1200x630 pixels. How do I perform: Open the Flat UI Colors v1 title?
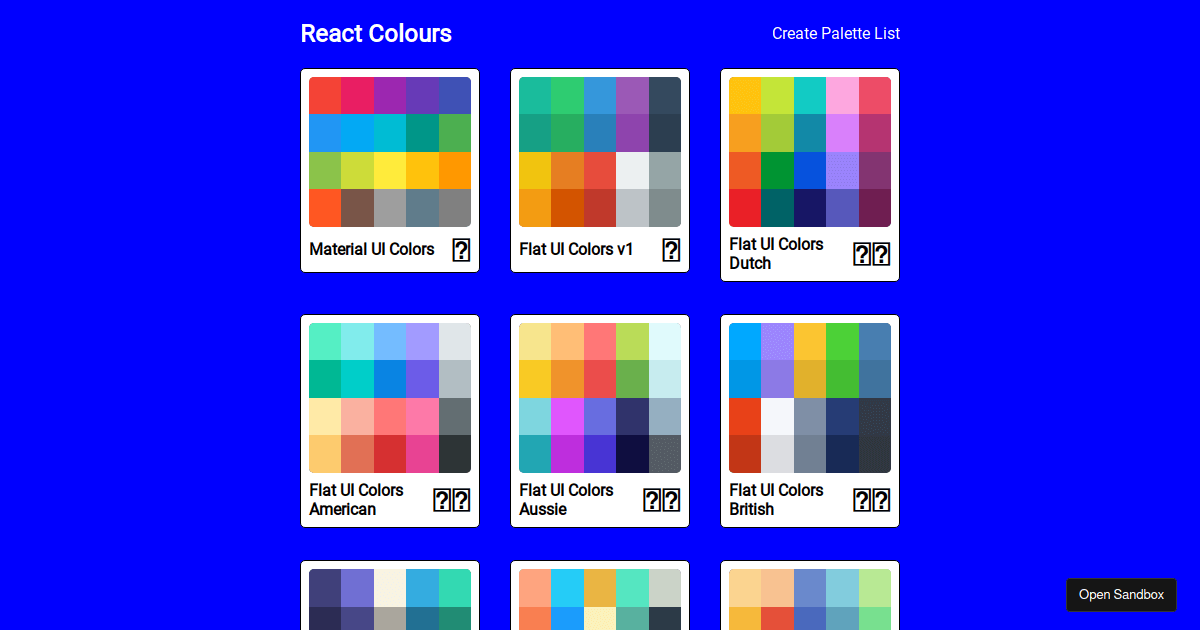[577, 249]
